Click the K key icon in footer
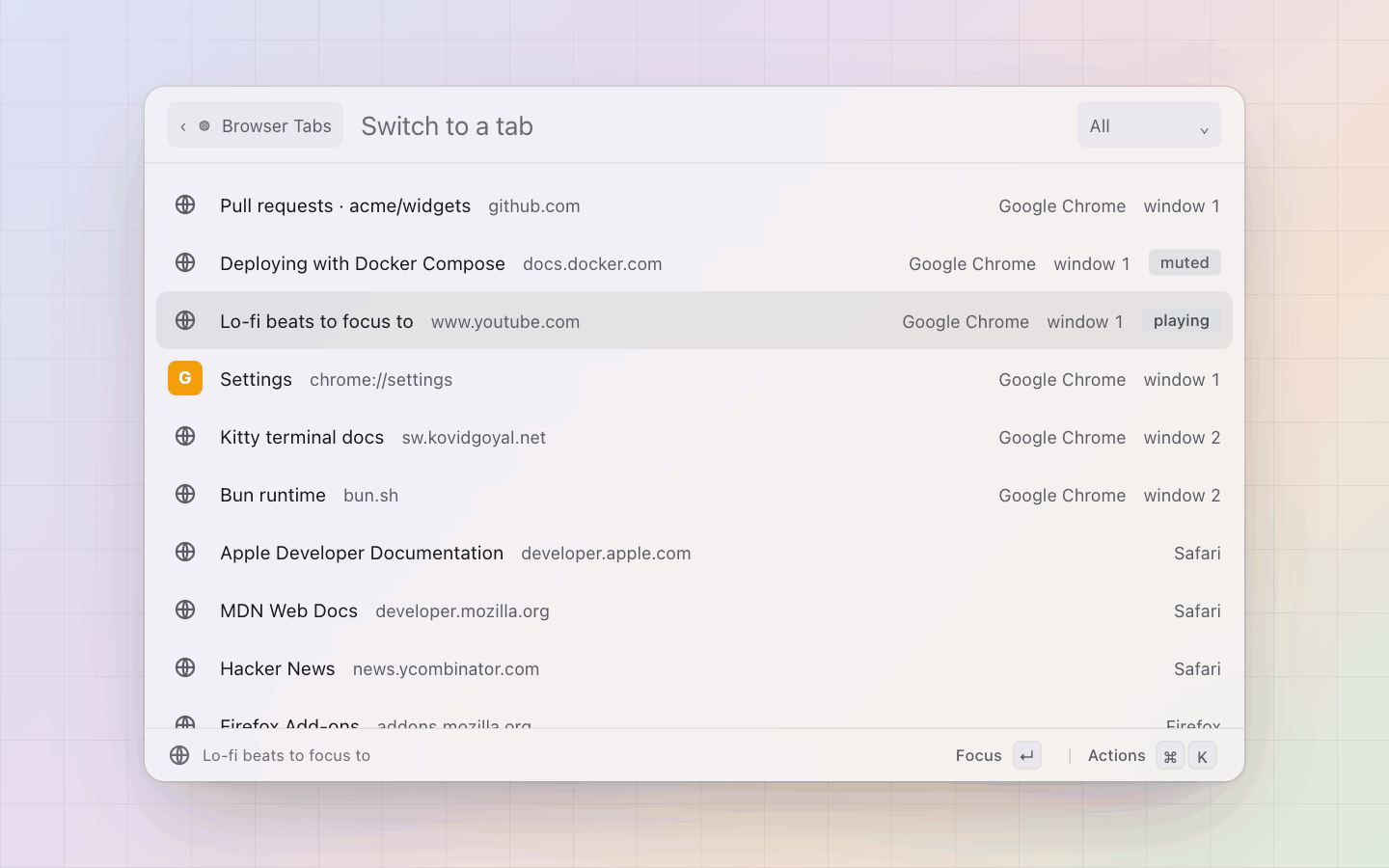1389x868 pixels. tap(1202, 756)
